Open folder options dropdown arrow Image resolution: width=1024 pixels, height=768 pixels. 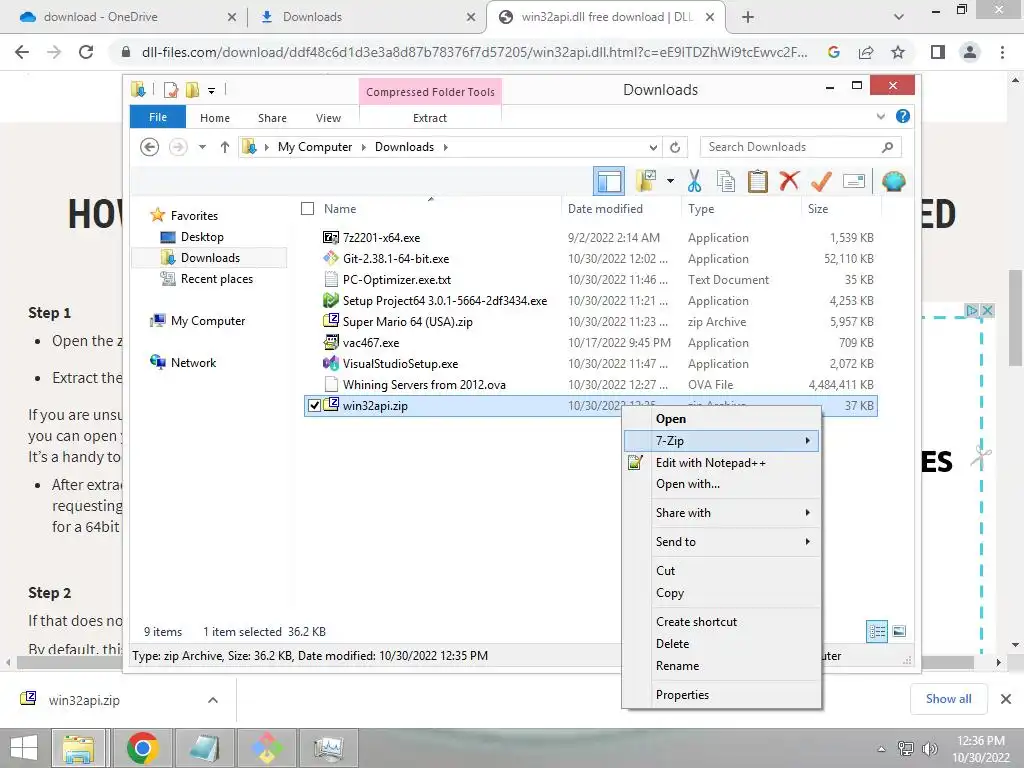coord(670,181)
